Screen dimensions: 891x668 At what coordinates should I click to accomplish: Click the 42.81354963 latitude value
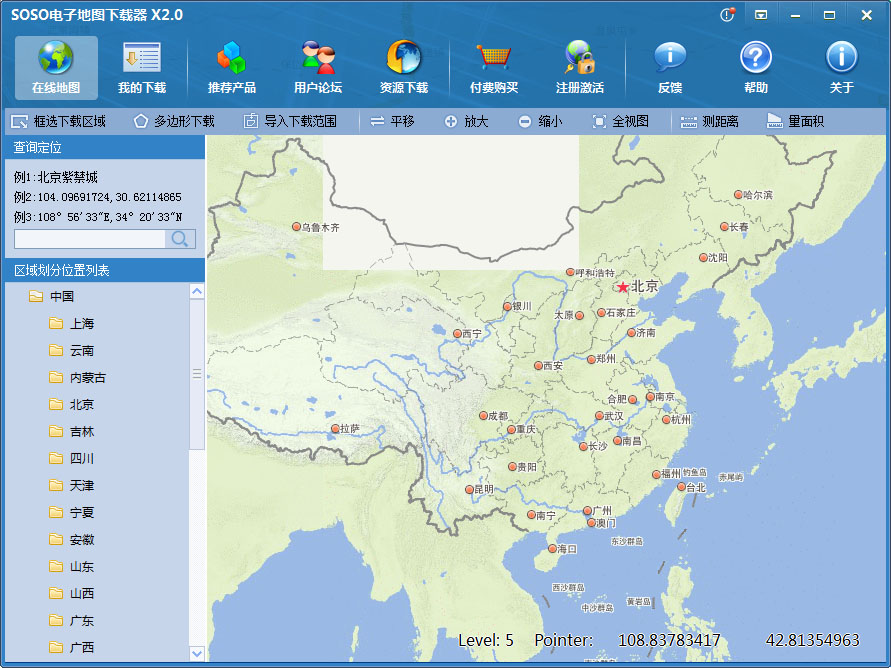[813, 641]
